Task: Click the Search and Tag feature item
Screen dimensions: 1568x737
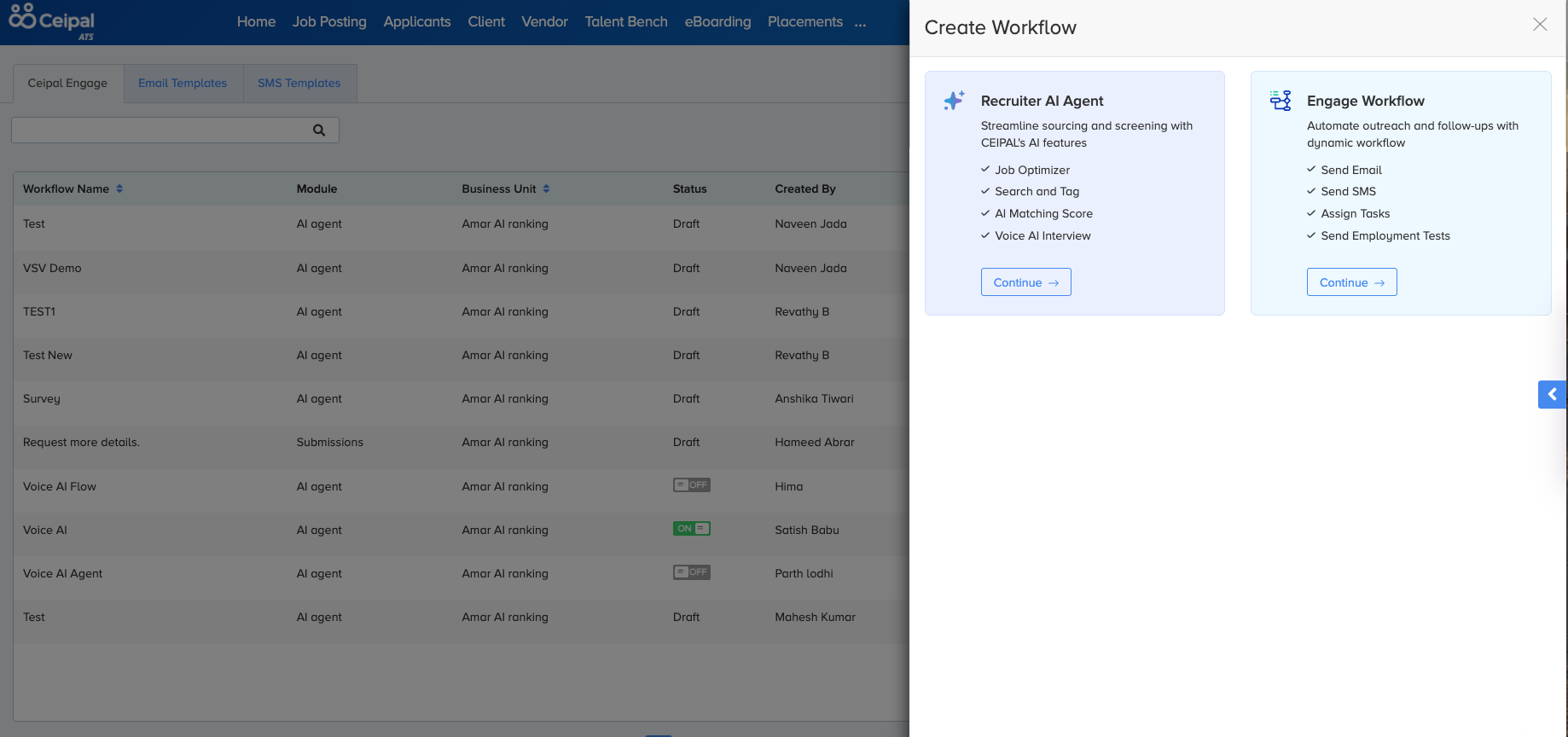Action: click(1037, 191)
